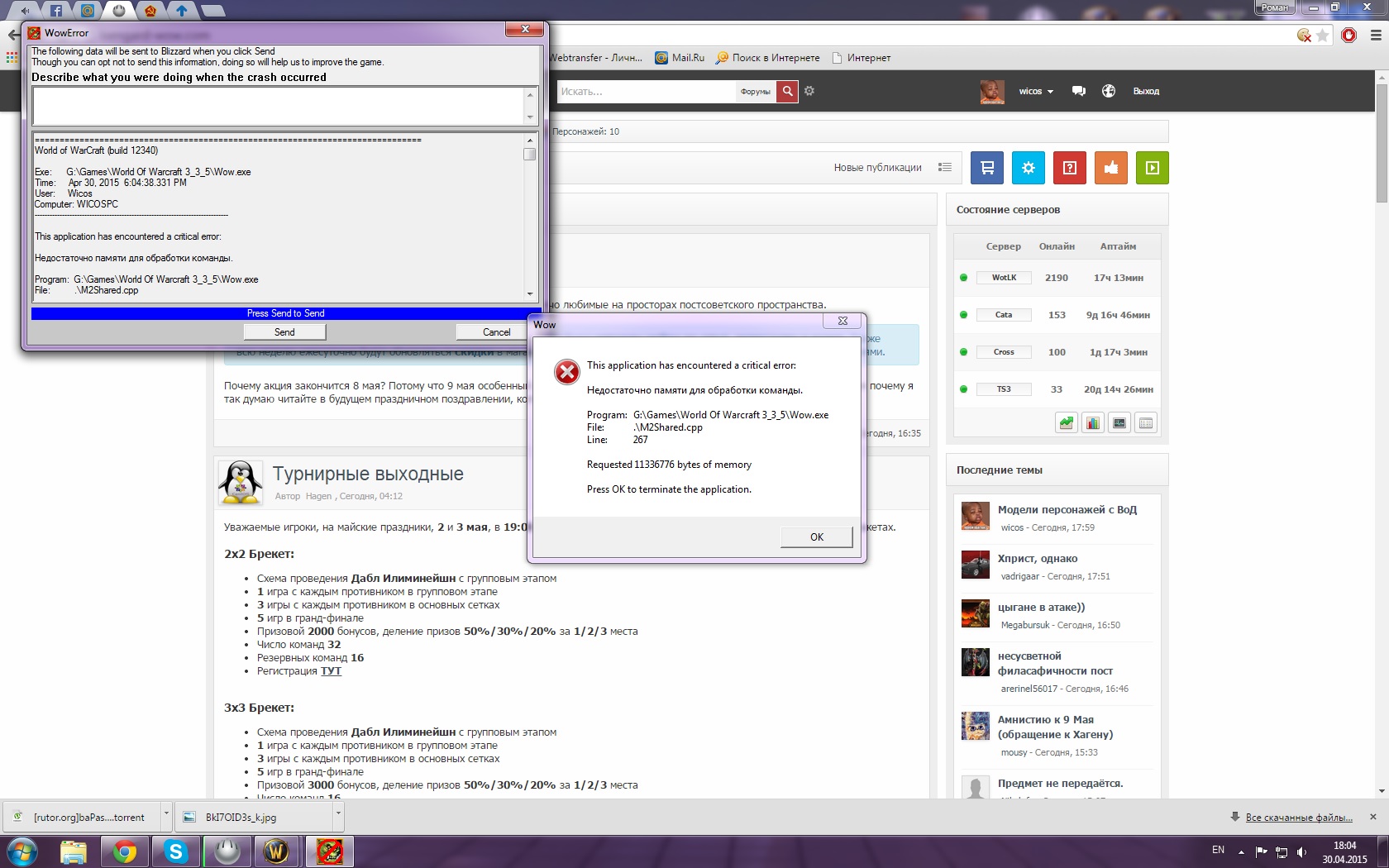This screenshot has height=868, width=1389.
Task: Open the Поиск в Интернете bookmark
Action: (767, 58)
